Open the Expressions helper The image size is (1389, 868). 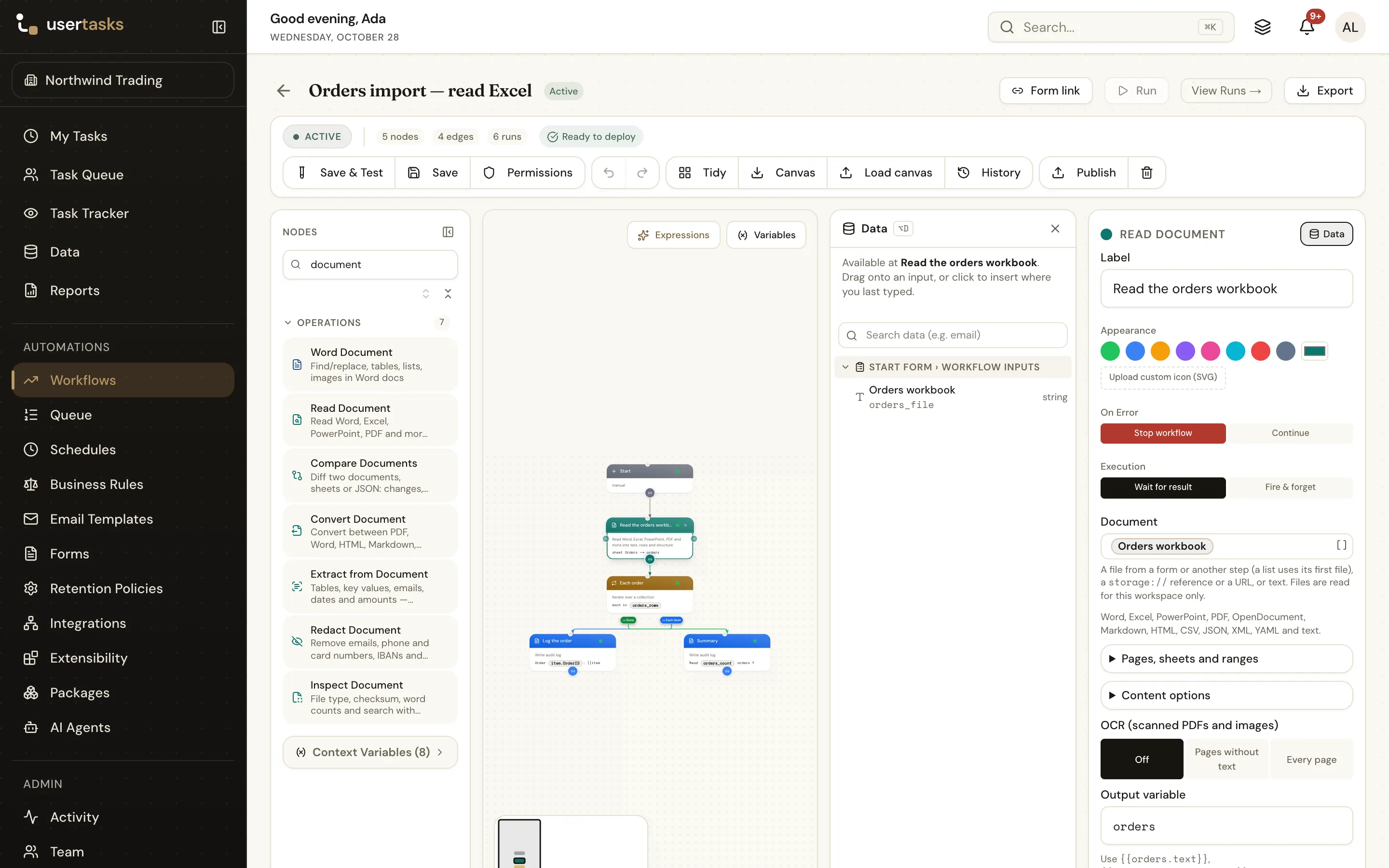(x=673, y=235)
